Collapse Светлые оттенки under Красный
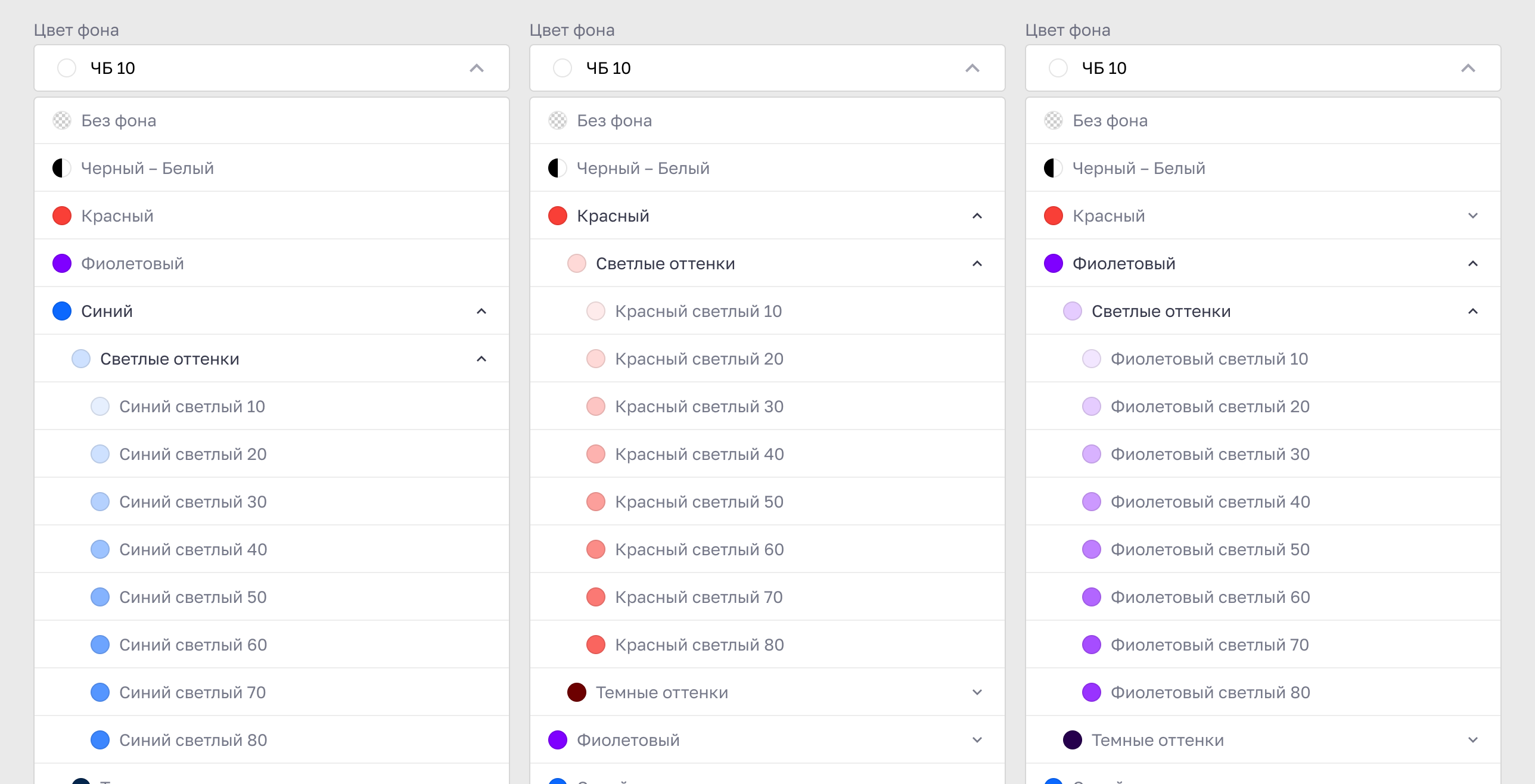Image resolution: width=1535 pixels, height=784 pixels. tap(977, 263)
